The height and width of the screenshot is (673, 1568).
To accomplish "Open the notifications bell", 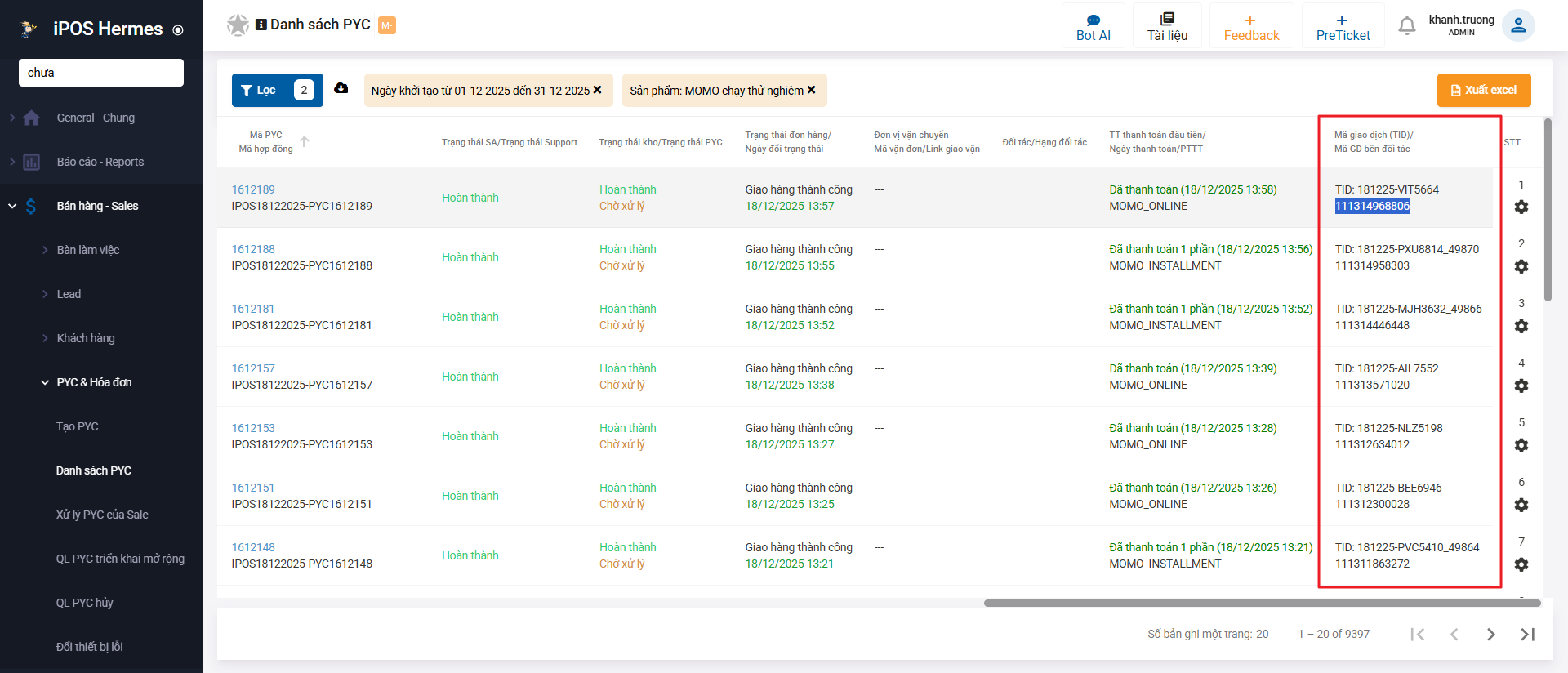I will point(1406,26).
